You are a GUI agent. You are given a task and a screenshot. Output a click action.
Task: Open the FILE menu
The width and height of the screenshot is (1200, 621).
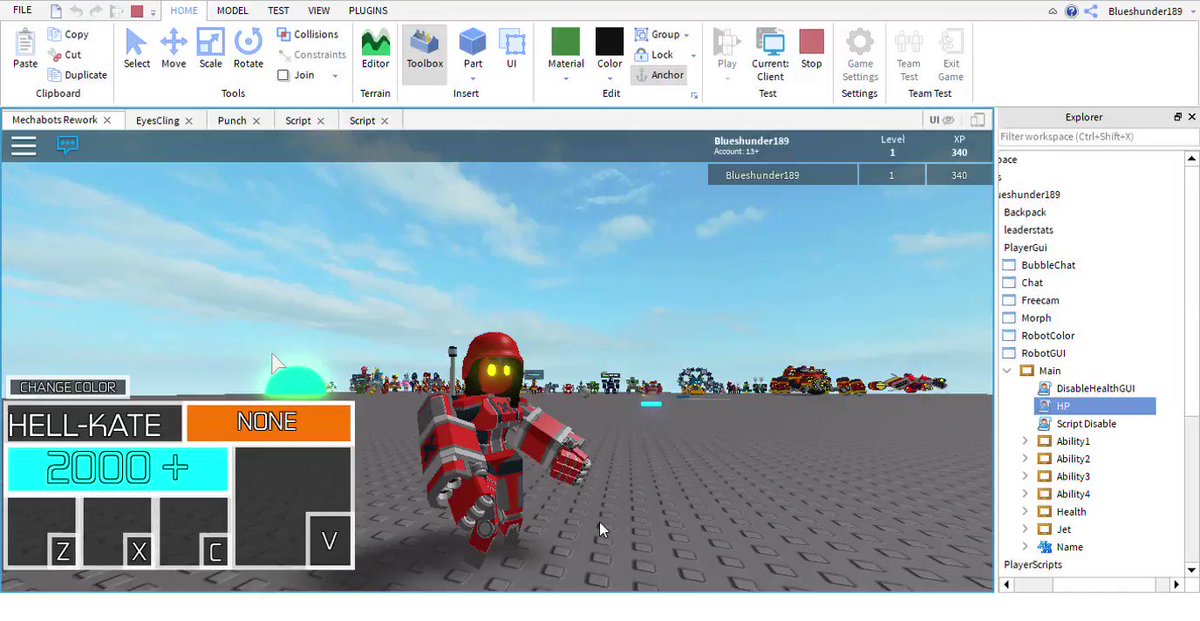pyautogui.click(x=22, y=10)
